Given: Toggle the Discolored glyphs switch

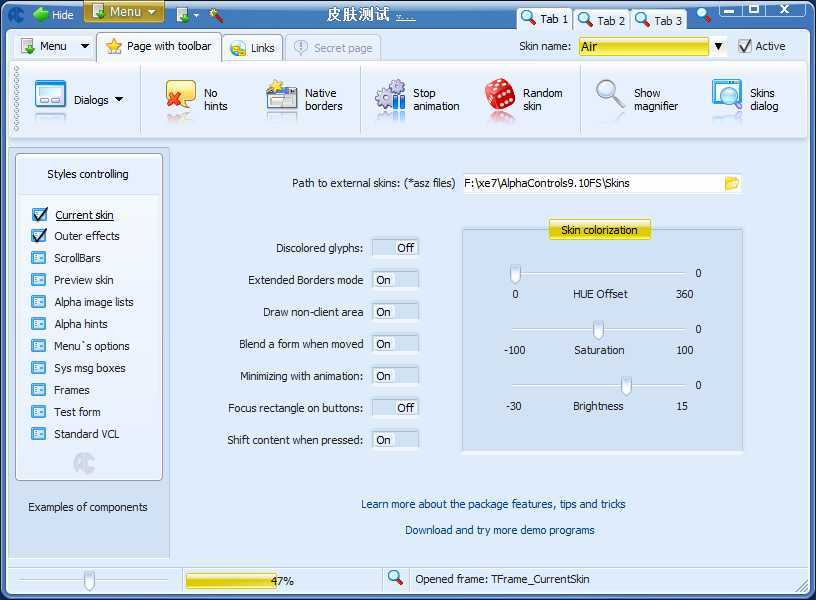Looking at the screenshot, I should (395, 248).
